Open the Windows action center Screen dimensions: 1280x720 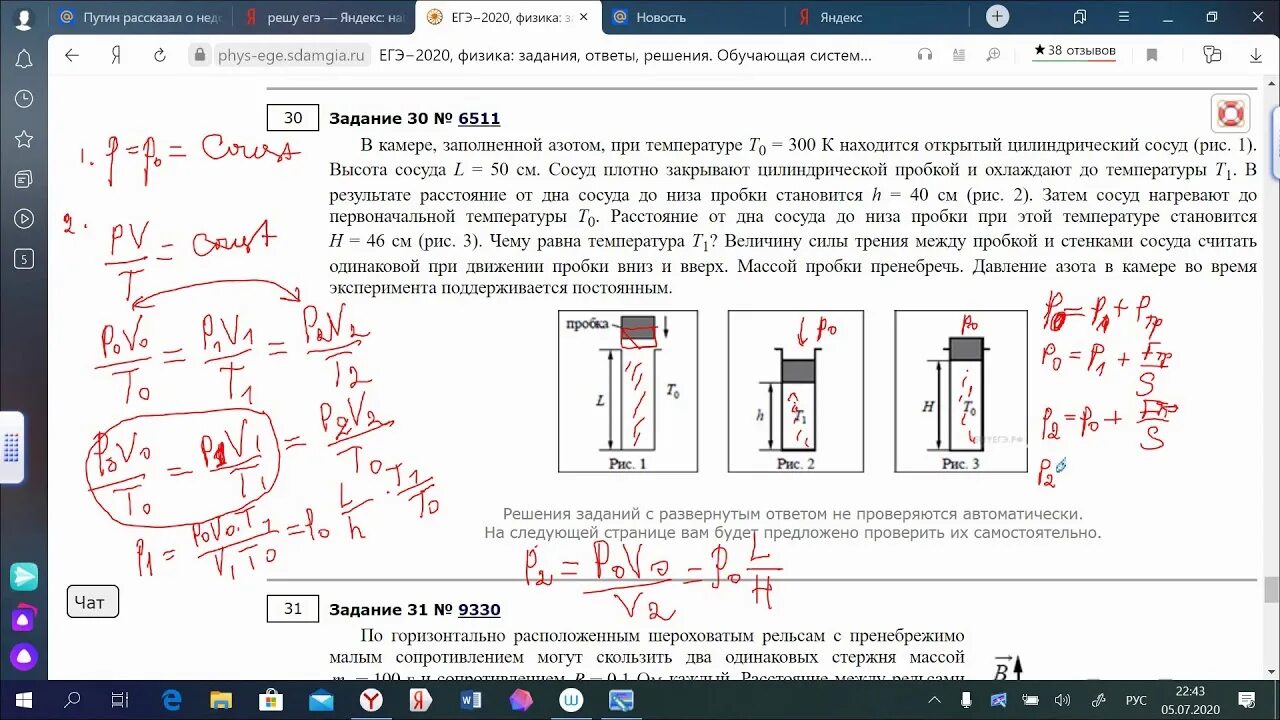coord(1245,700)
